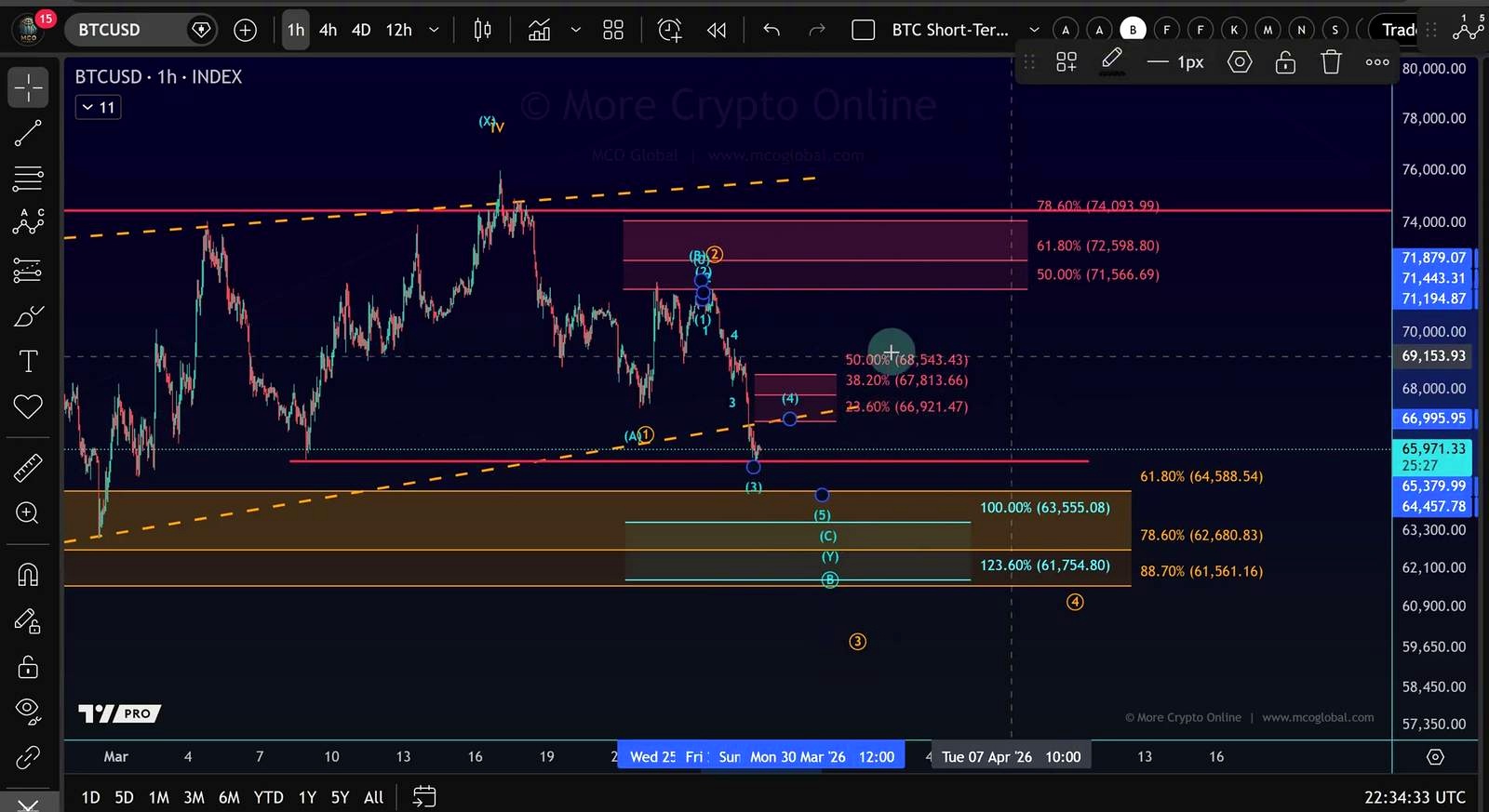Viewport: 1489px width, 812px height.
Task: Set the YTD date range
Action: (x=268, y=797)
